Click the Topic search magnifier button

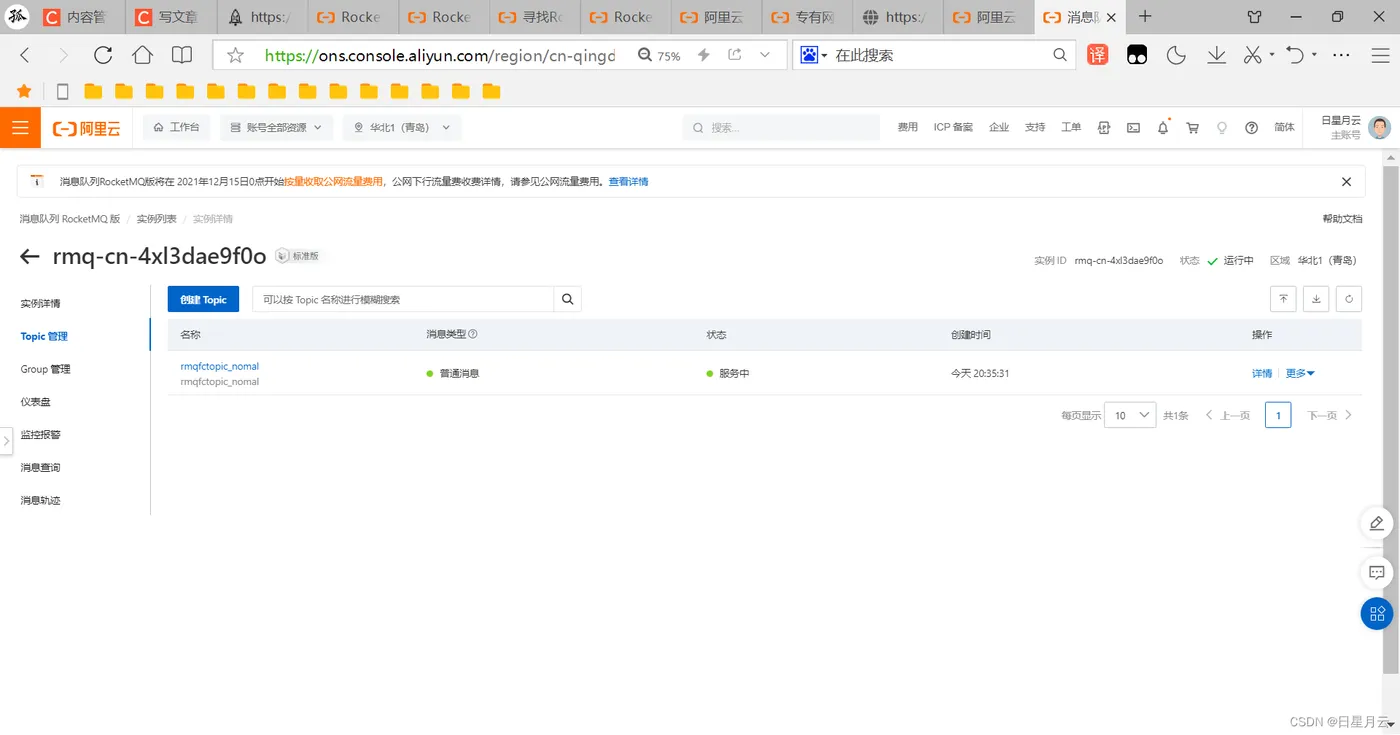tap(567, 299)
